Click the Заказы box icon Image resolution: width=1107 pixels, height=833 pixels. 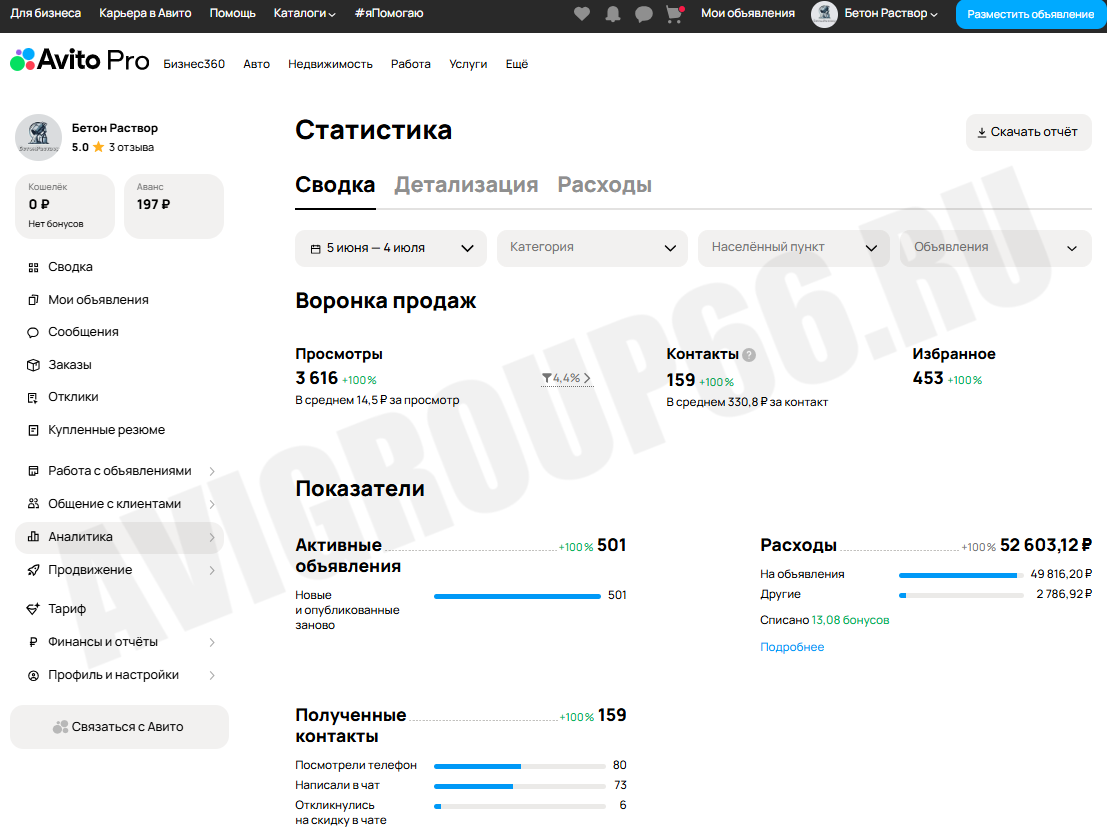pyautogui.click(x=33, y=365)
